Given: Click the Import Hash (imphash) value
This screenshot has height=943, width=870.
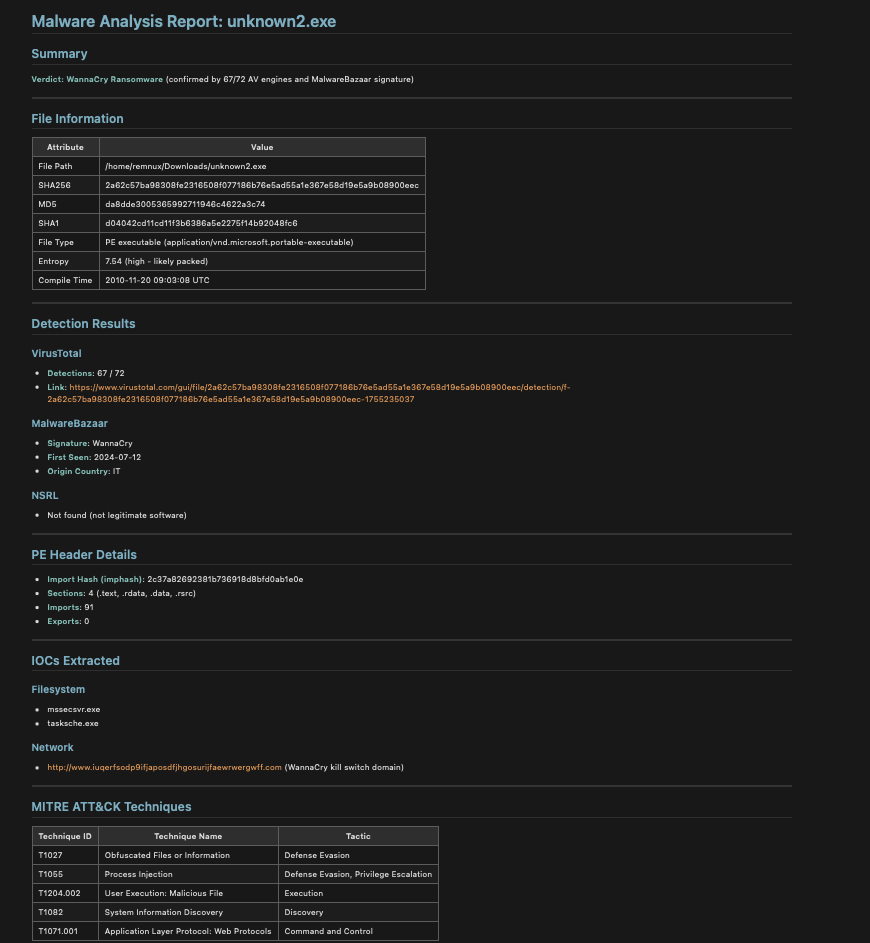Looking at the screenshot, I should coord(224,579).
